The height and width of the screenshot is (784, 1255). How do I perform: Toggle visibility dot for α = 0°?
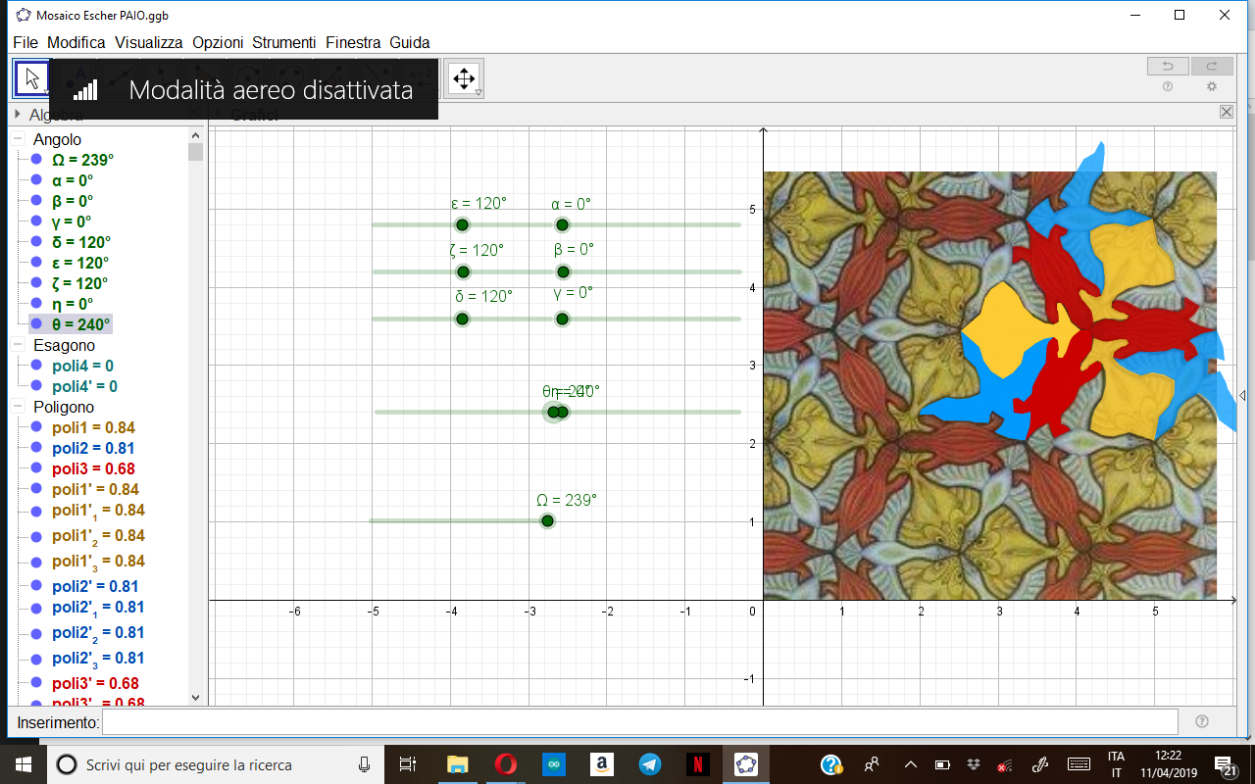tap(36, 181)
